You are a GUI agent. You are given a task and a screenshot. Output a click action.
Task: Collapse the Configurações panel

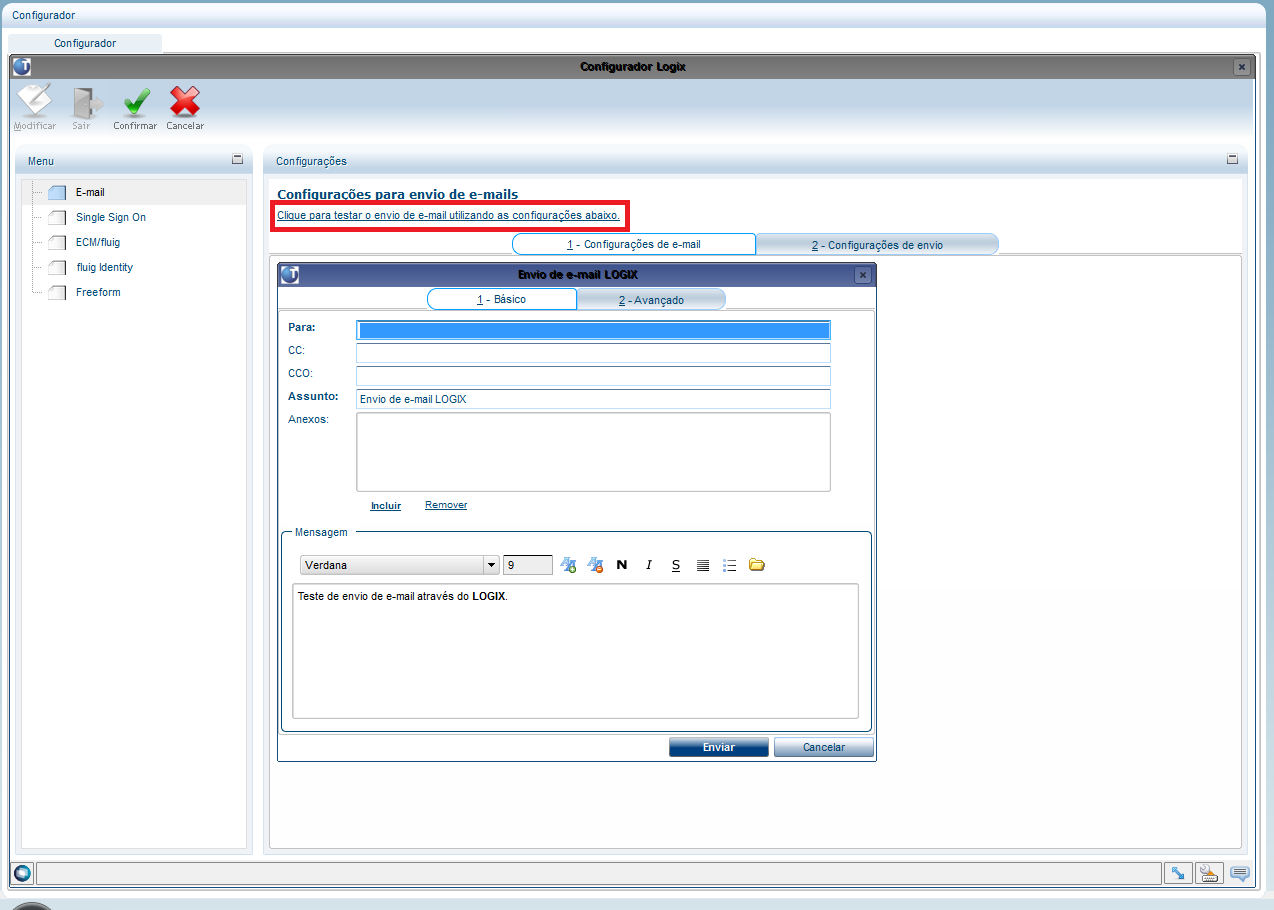1232,159
